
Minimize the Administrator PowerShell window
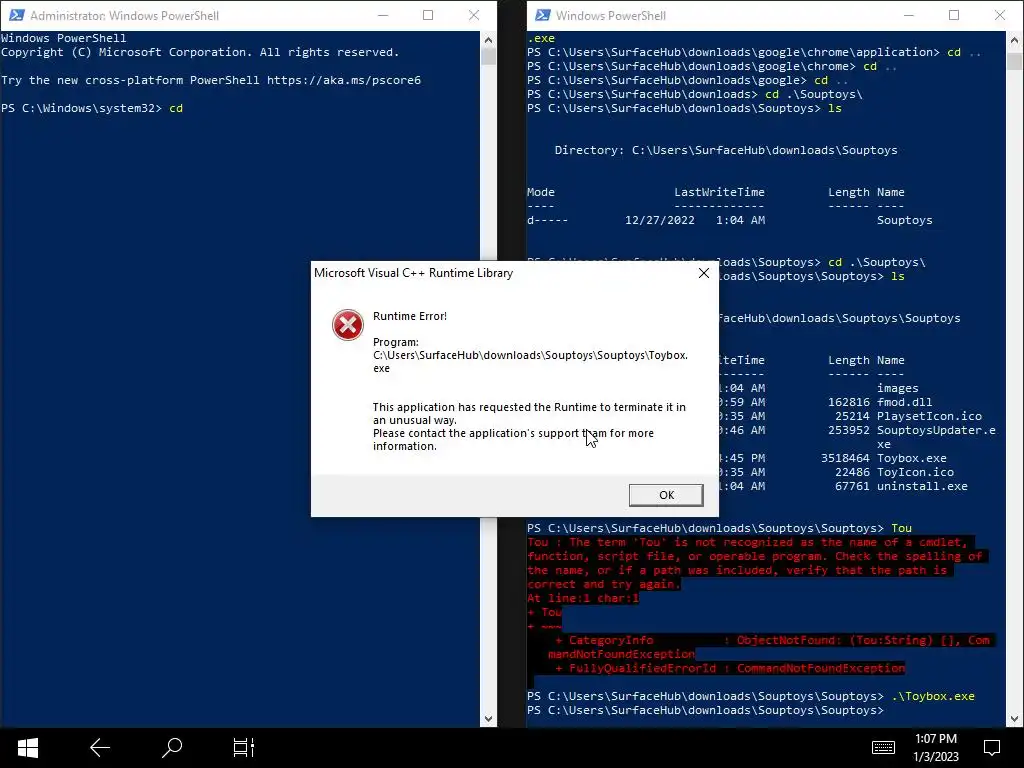pyautogui.click(x=383, y=15)
